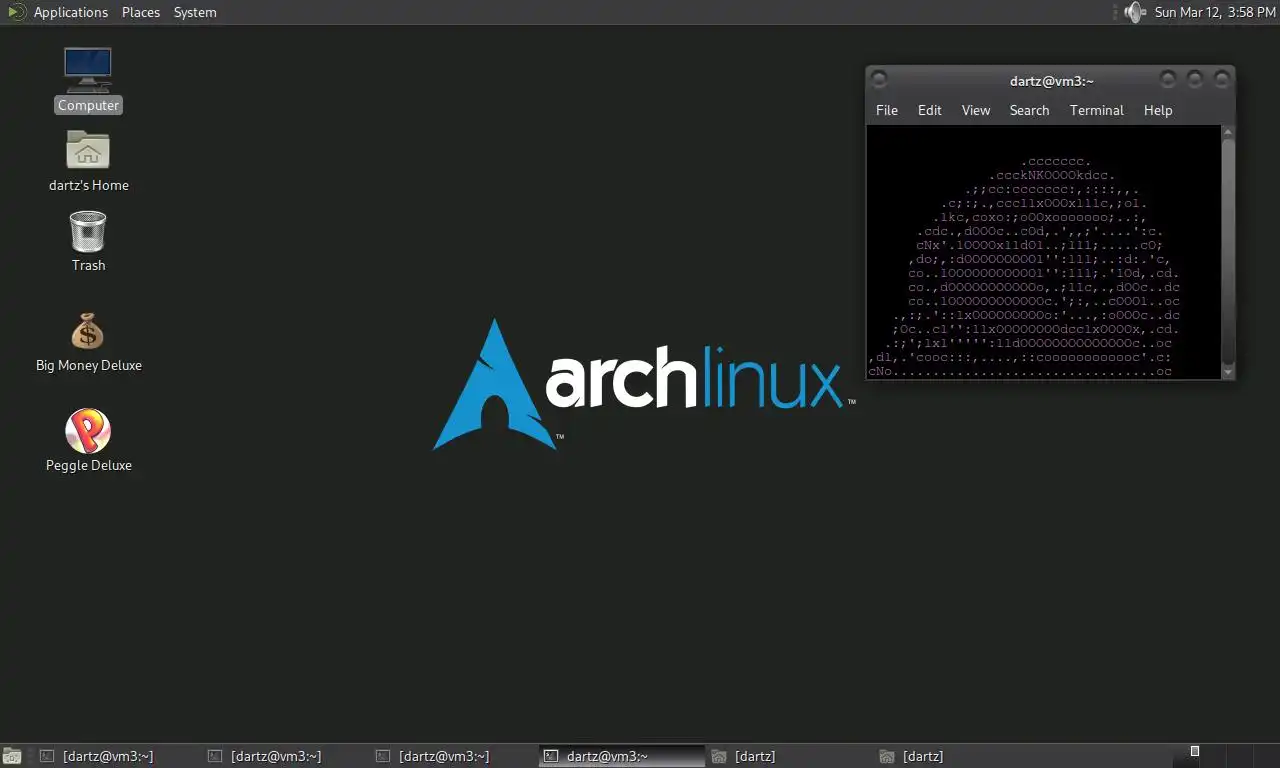Open the terminal View menu
1280x768 pixels.
tap(976, 110)
